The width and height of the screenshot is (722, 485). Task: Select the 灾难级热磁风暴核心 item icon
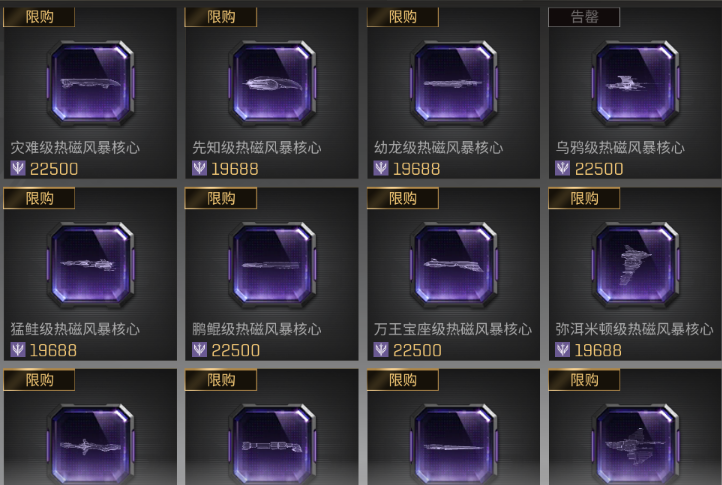coord(90,83)
